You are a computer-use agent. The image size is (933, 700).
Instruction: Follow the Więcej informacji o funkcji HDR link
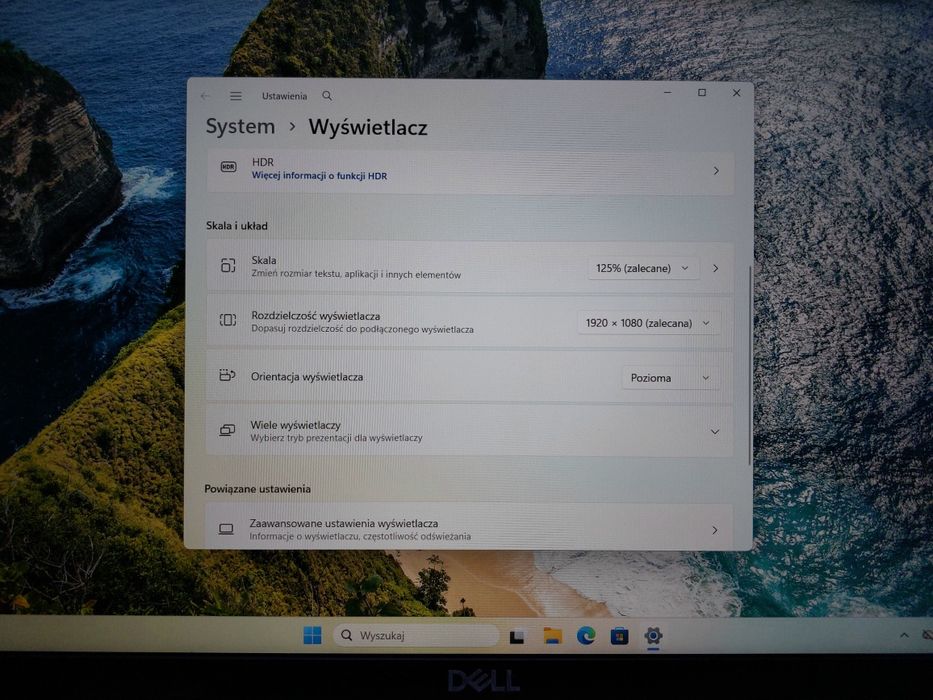(x=320, y=176)
